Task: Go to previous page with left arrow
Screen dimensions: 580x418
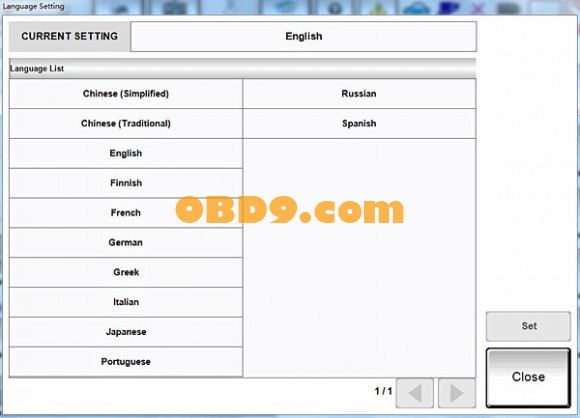Action: [415, 393]
